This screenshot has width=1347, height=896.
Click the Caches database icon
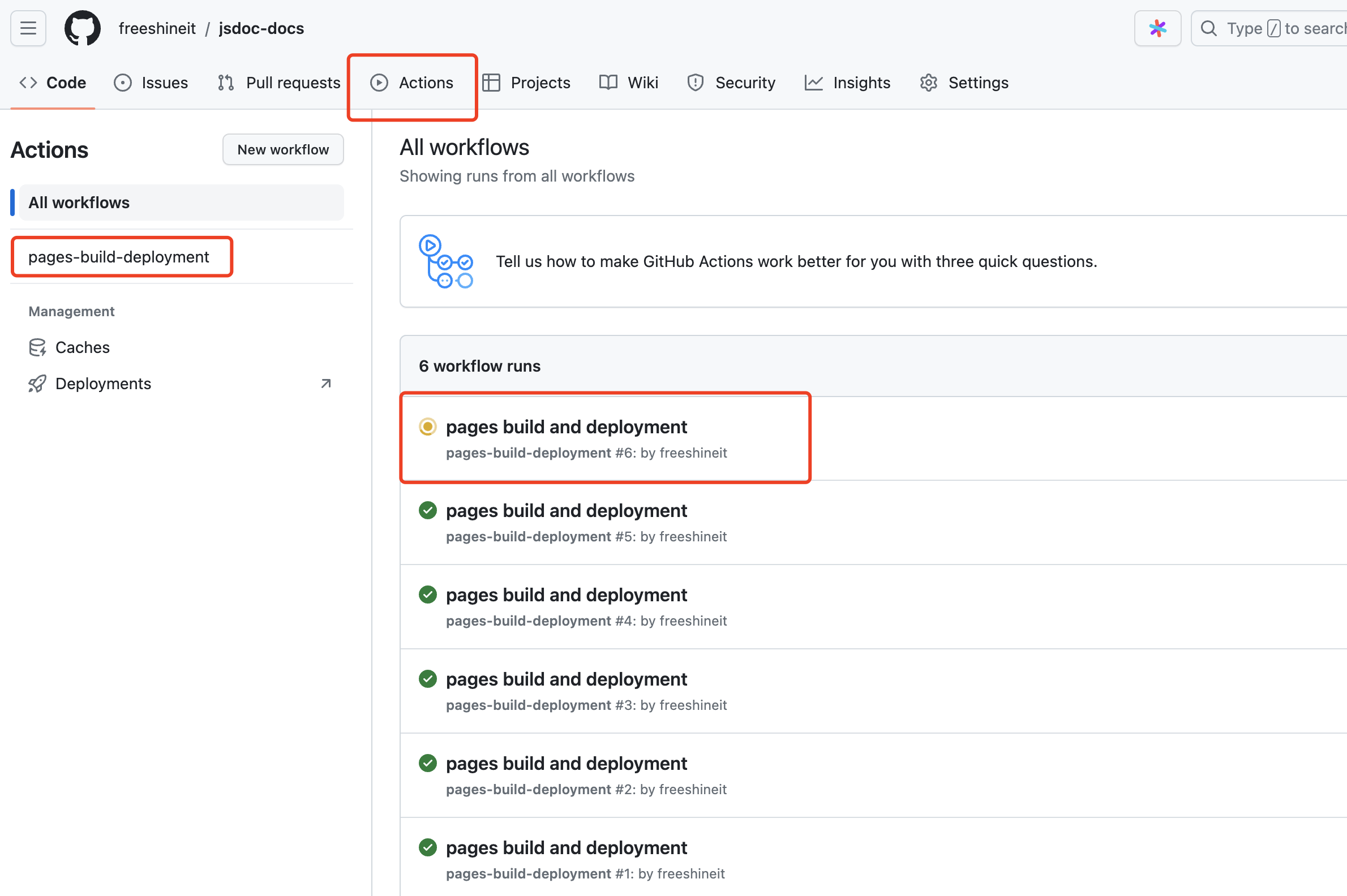pos(37,347)
